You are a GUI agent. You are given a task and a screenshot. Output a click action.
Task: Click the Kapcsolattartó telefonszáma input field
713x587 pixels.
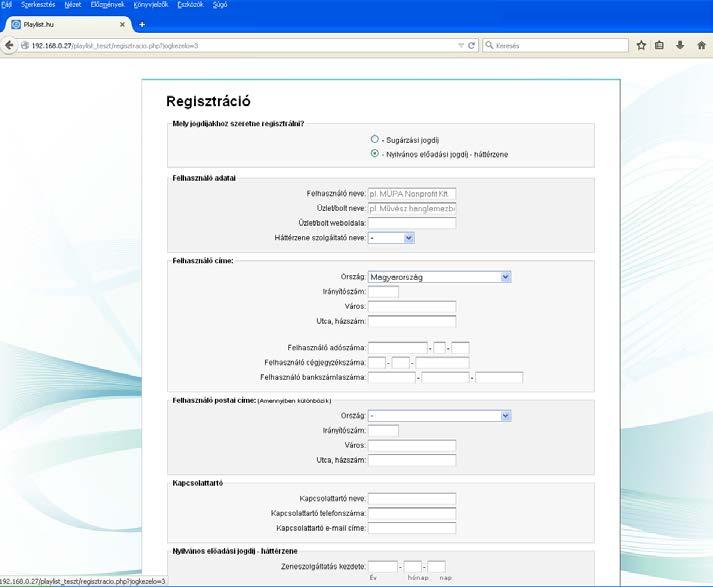[412, 513]
